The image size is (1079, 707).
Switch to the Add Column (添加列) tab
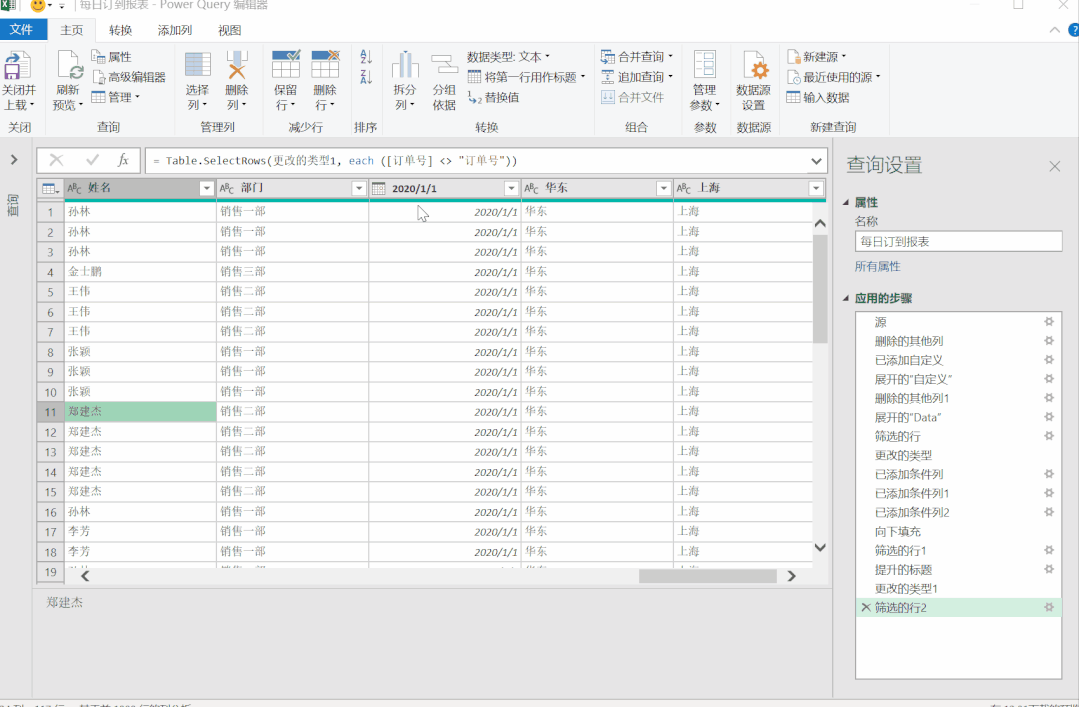click(175, 30)
